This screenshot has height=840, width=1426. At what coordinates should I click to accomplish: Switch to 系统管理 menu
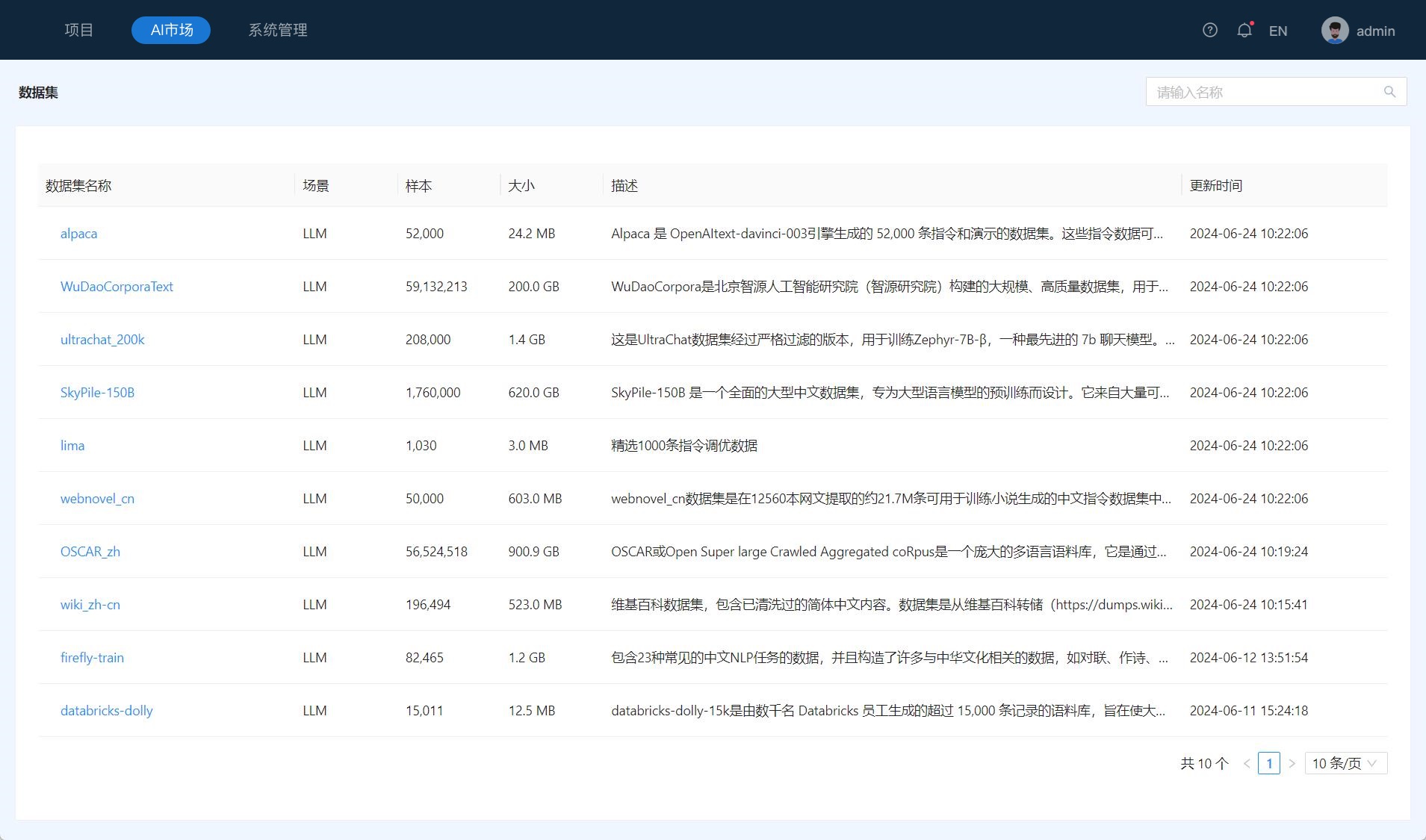[278, 30]
